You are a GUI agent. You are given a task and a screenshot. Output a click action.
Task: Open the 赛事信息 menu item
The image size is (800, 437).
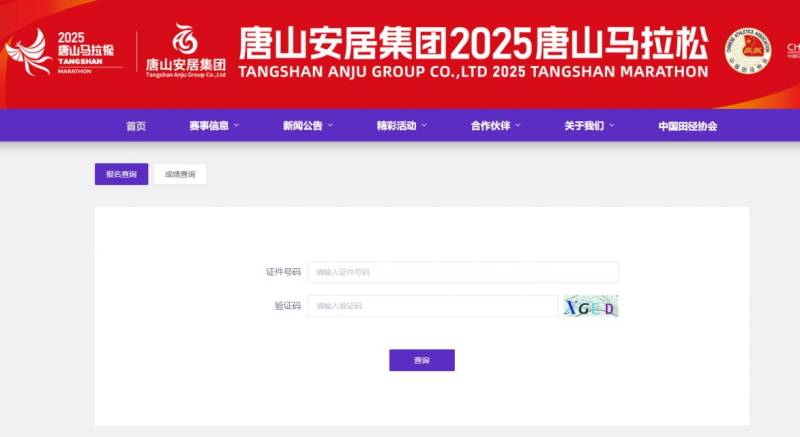click(x=208, y=126)
